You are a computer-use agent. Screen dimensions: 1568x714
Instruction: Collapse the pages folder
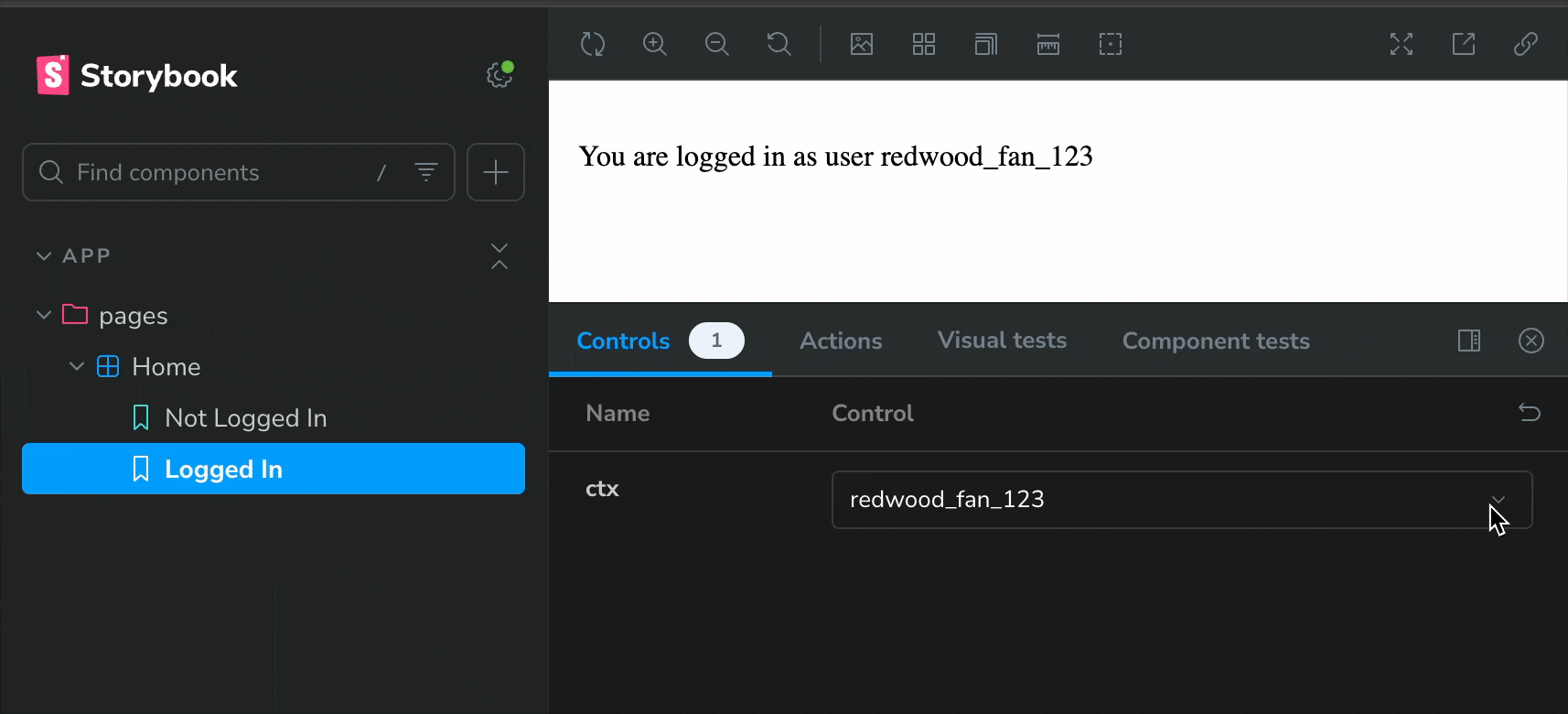44,316
